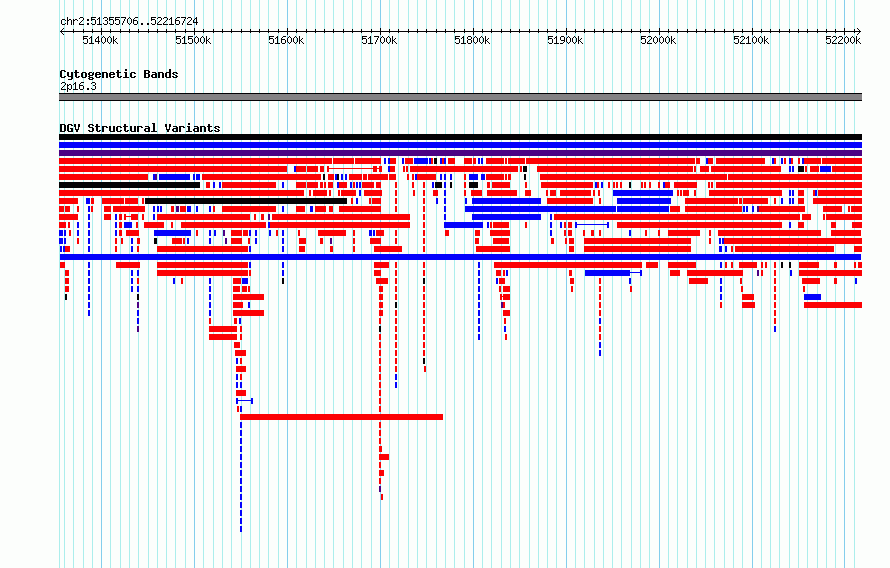Open the Cytogenetic Bands track title
The width and height of the screenshot is (890, 568).
[x=119, y=74]
